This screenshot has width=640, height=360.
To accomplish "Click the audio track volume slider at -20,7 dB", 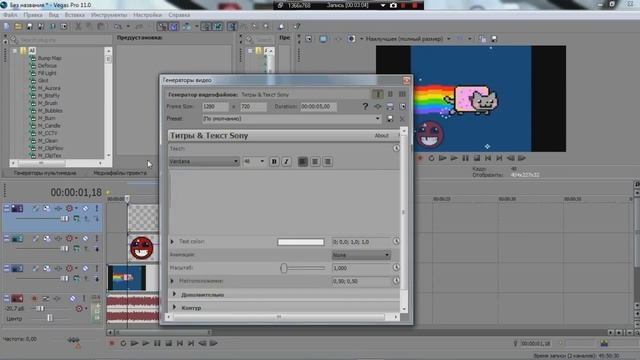I will [41, 309].
